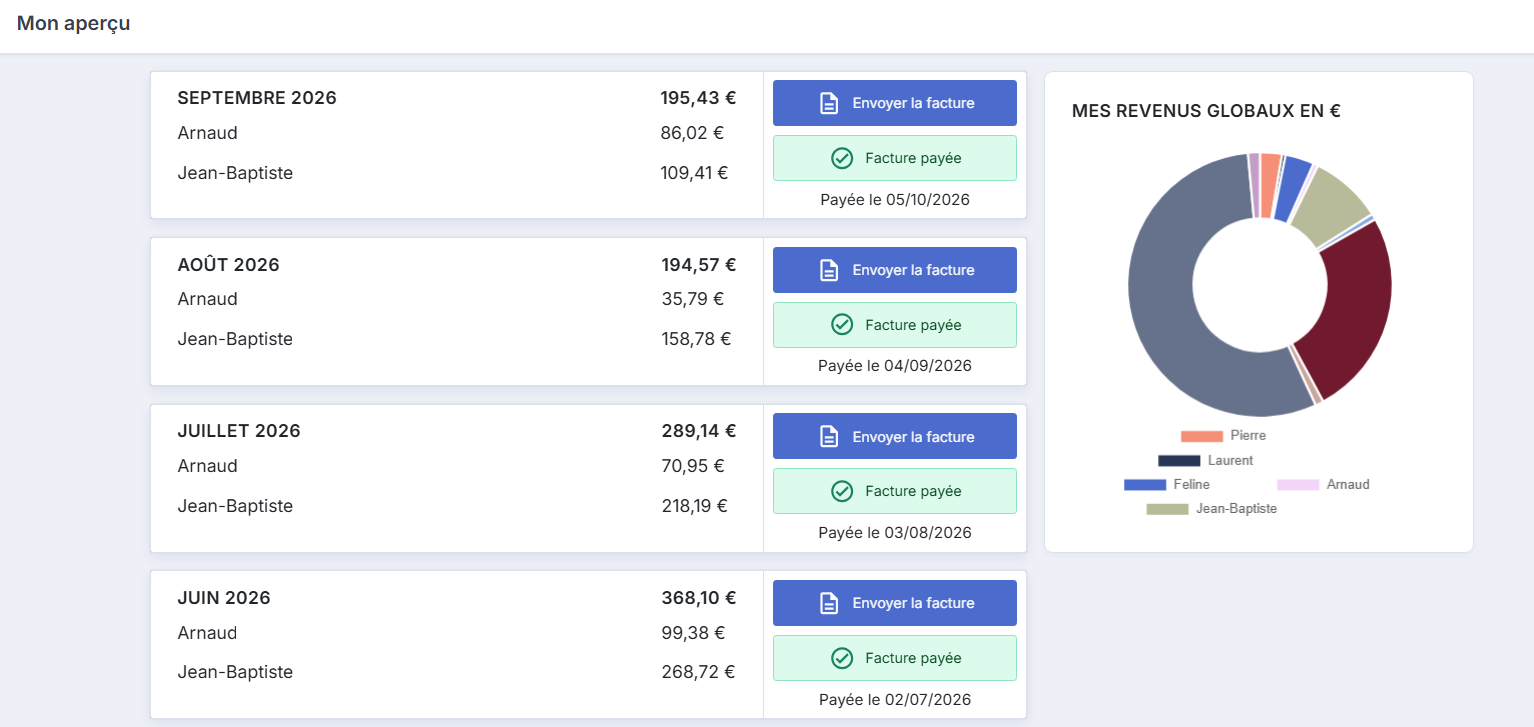This screenshot has width=1534, height=727.
Task: Click the total amount 368,10 €
Action: point(698,598)
